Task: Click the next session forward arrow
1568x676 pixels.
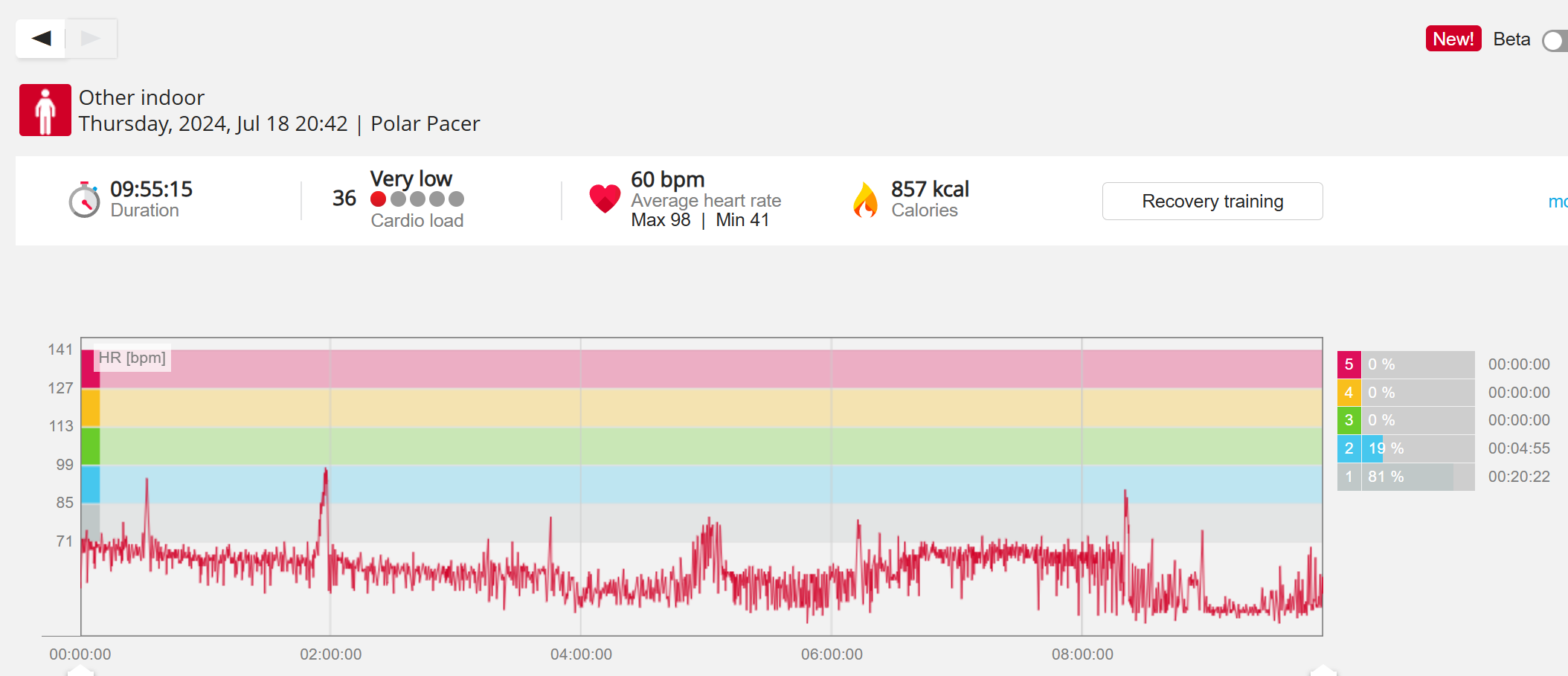Action: [x=91, y=39]
